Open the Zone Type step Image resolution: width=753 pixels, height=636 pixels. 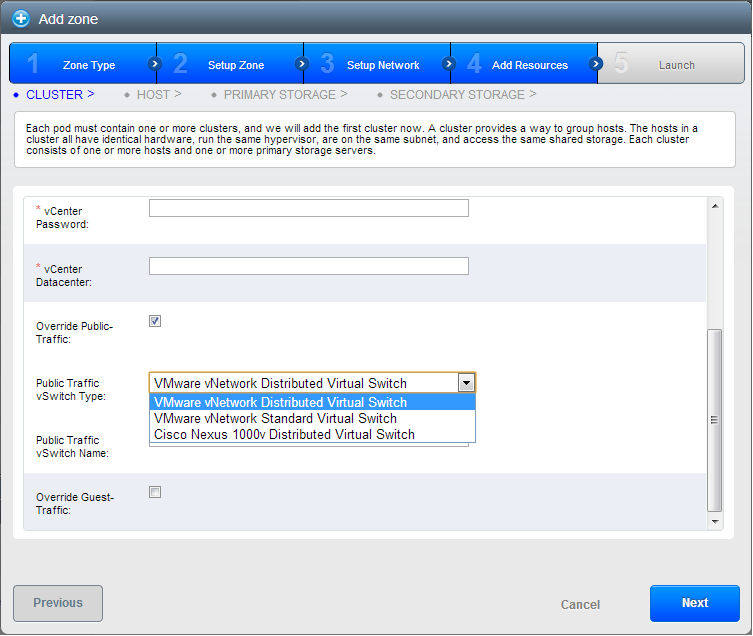tap(88, 65)
